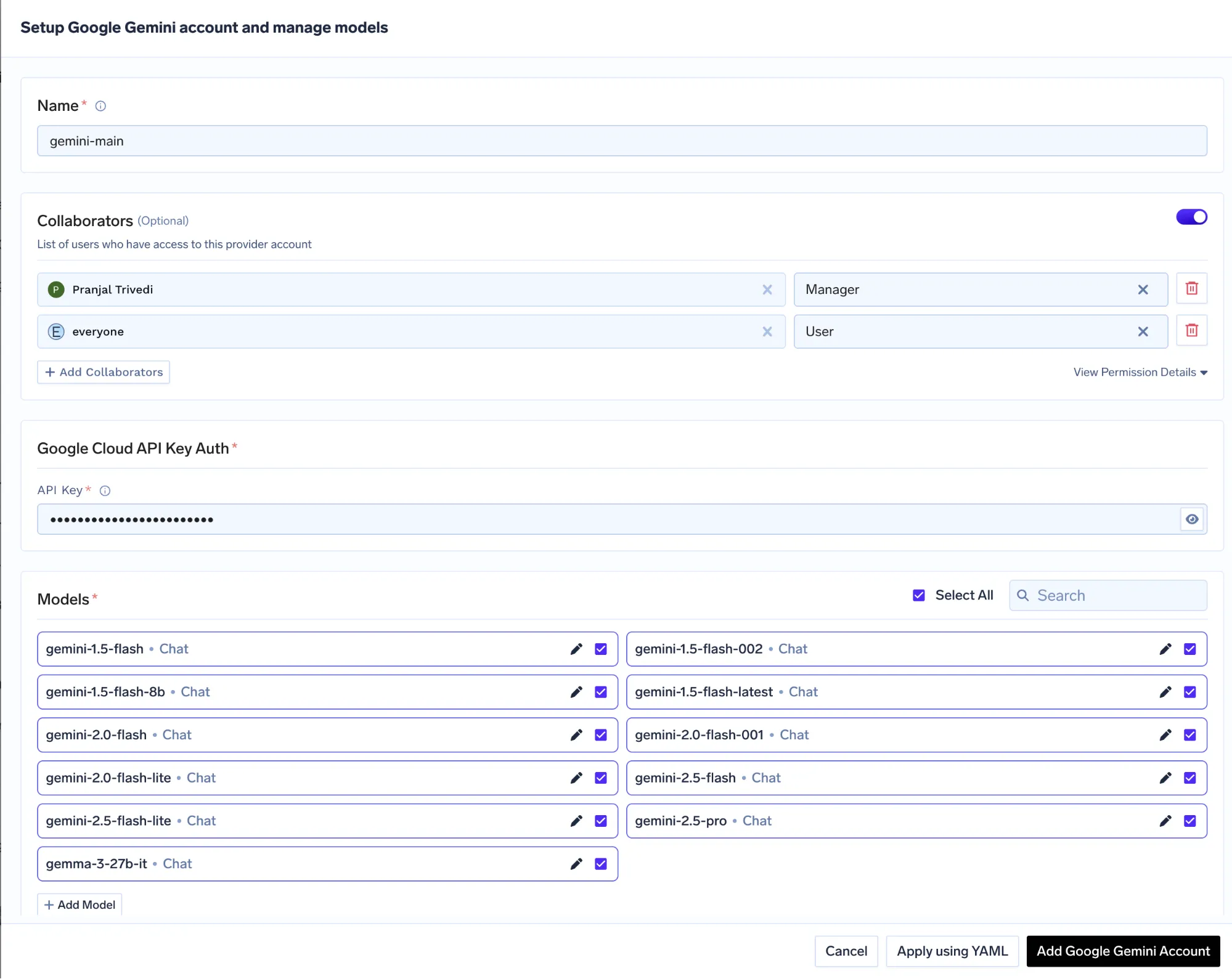Clear the Pranjal Trivedi user selection

click(767, 290)
